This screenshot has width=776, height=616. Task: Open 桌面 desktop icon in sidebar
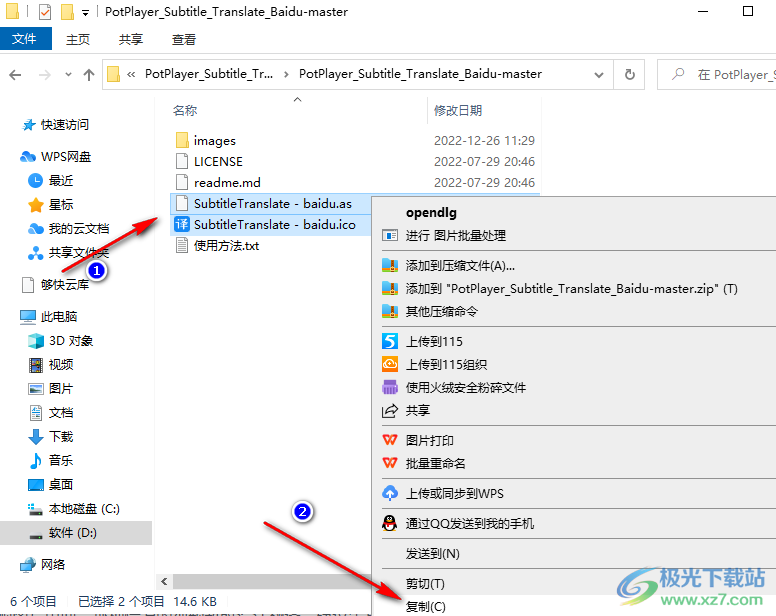[36, 484]
